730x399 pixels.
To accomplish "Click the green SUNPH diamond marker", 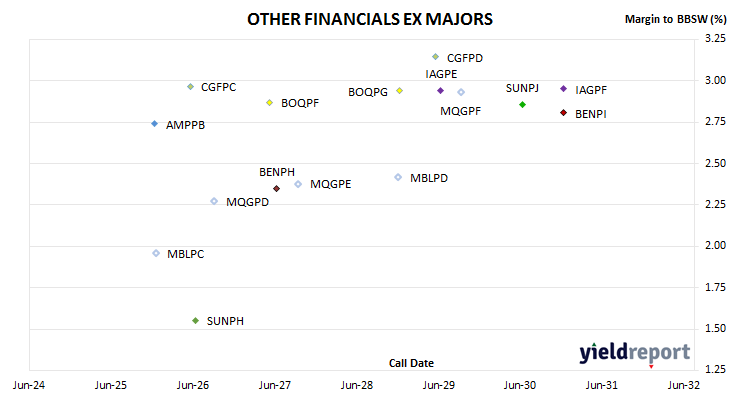I will point(196,321).
